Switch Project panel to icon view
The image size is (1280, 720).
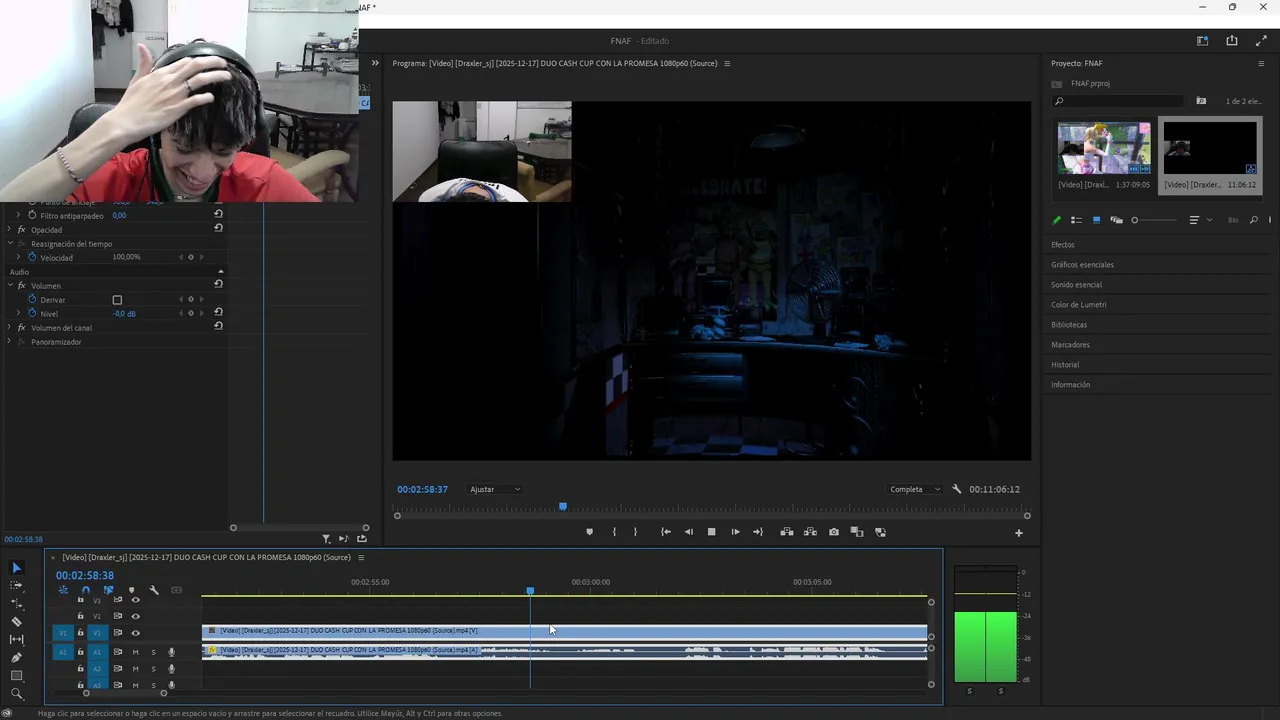(1096, 220)
